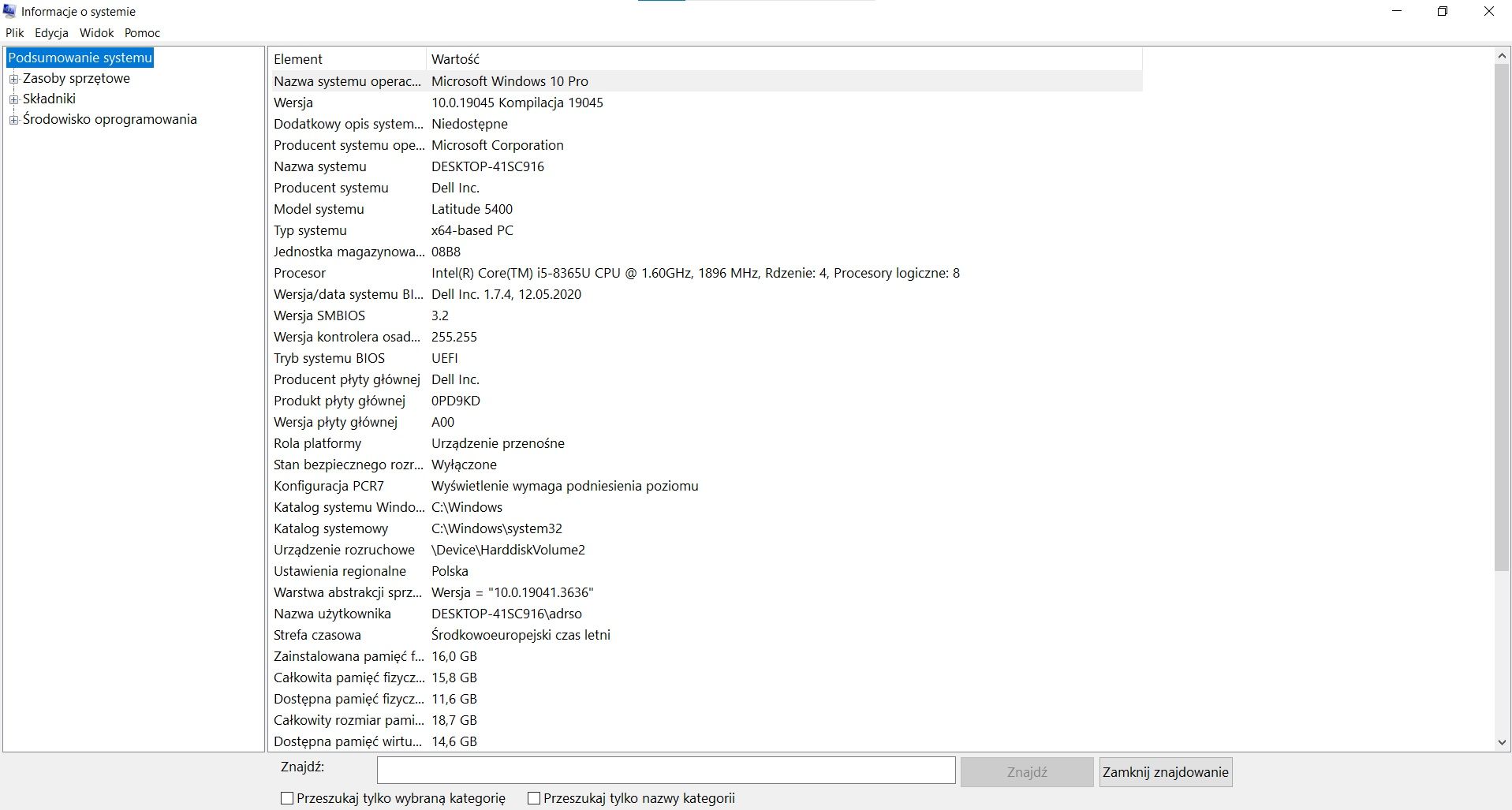Select Podsumowanie systemu in the tree
This screenshot has height=810, width=1512.
[x=80, y=58]
